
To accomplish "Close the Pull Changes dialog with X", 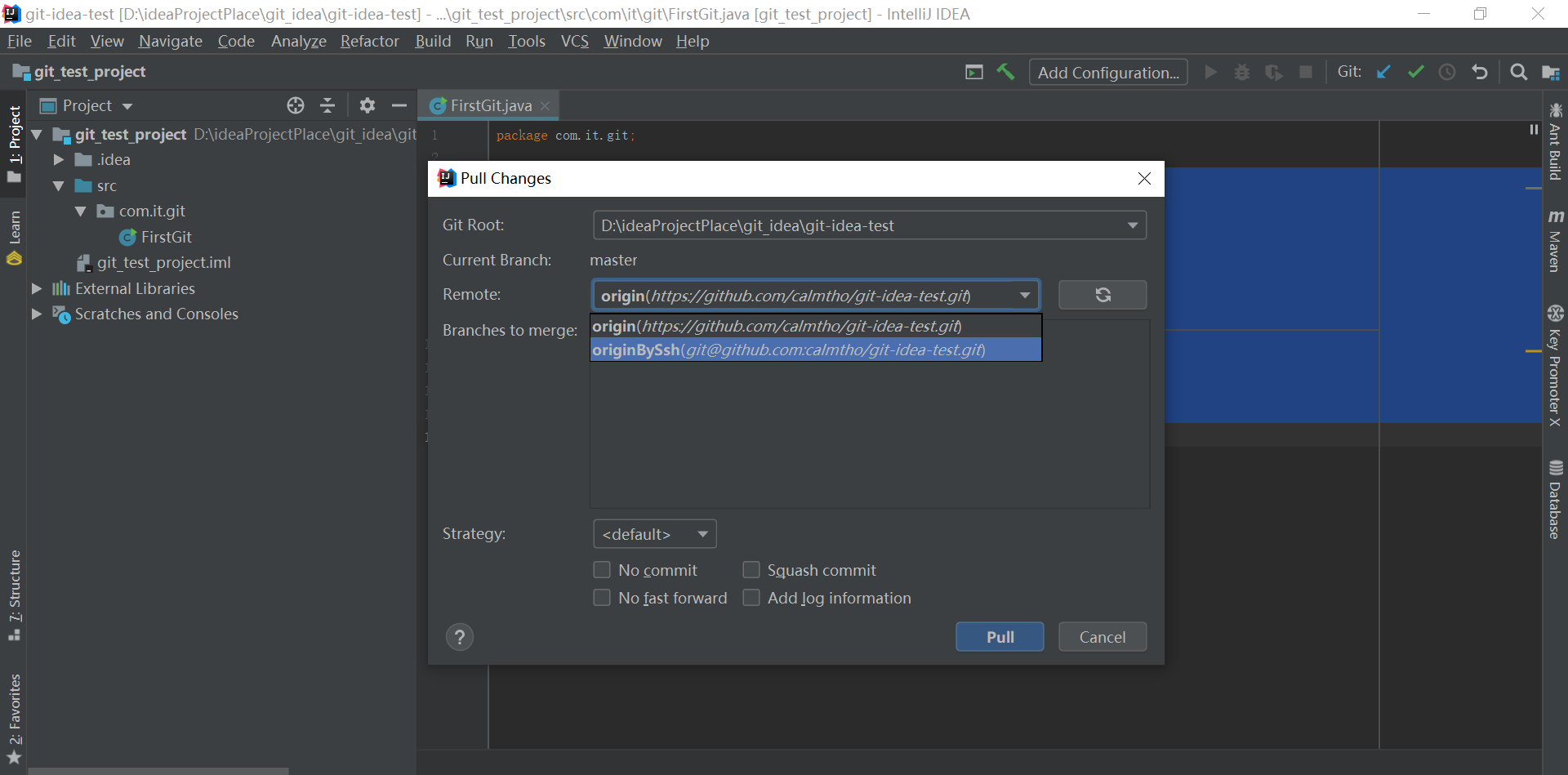I will pyautogui.click(x=1144, y=178).
